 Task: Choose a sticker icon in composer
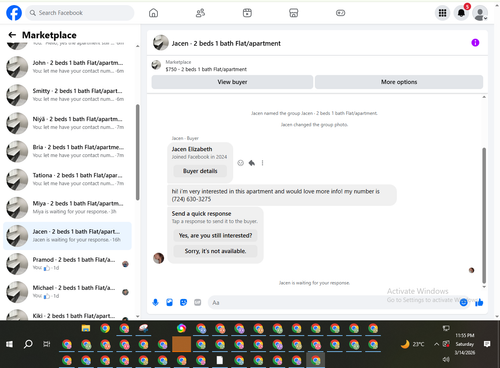183,302
